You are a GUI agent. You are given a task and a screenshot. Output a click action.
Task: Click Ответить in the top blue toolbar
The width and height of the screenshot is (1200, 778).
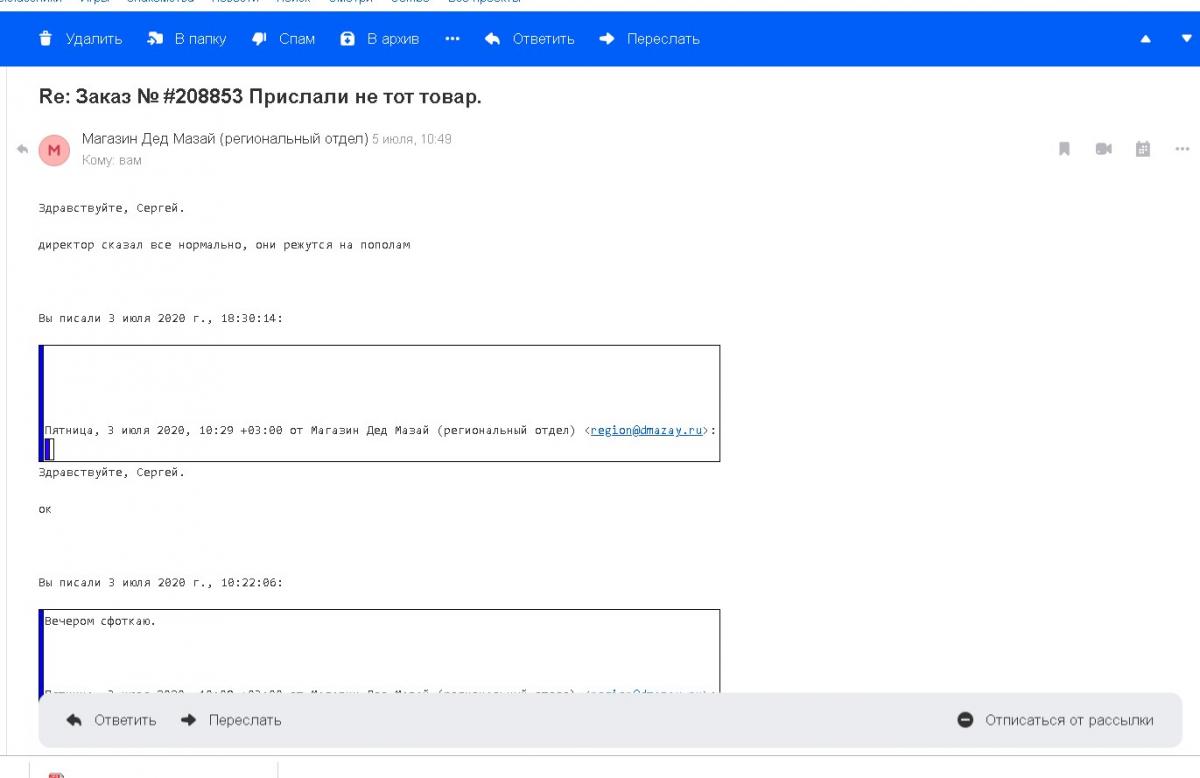click(x=530, y=39)
